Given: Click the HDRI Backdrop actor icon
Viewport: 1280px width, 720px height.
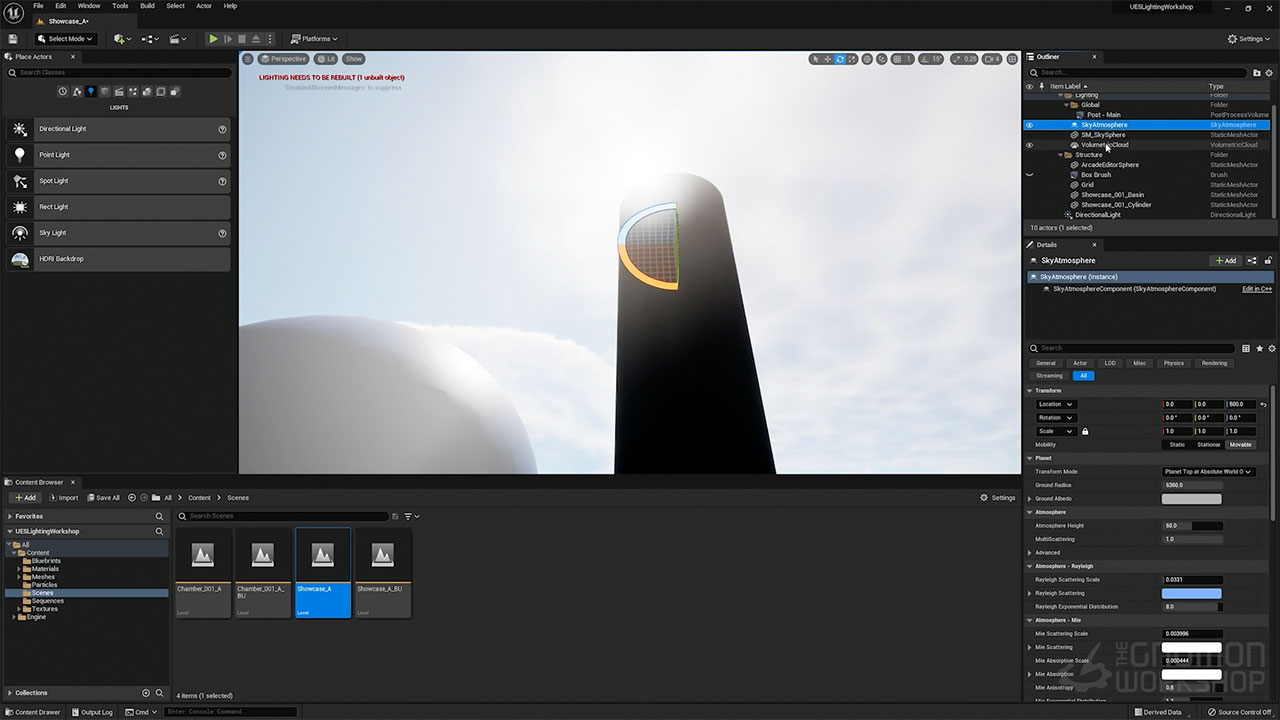Looking at the screenshot, I should click(20, 259).
